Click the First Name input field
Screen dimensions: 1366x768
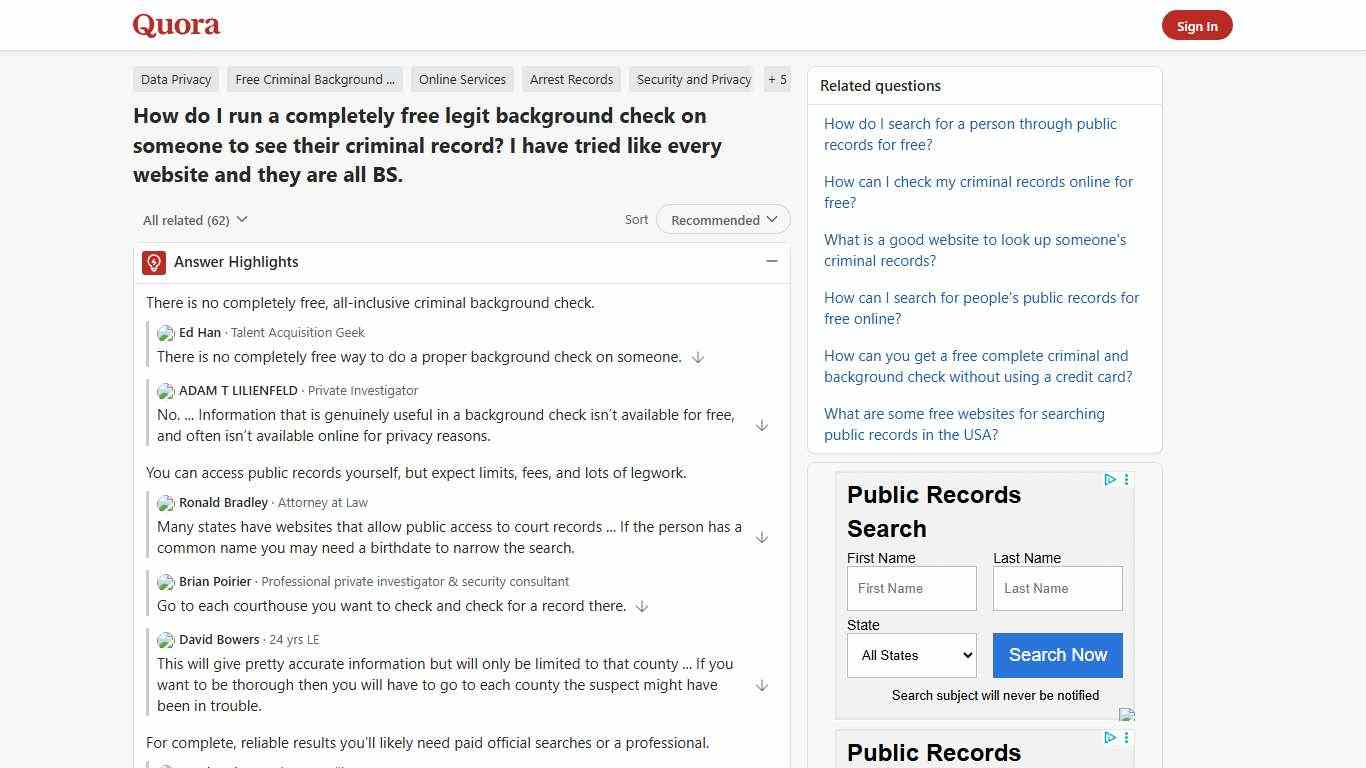pos(911,588)
